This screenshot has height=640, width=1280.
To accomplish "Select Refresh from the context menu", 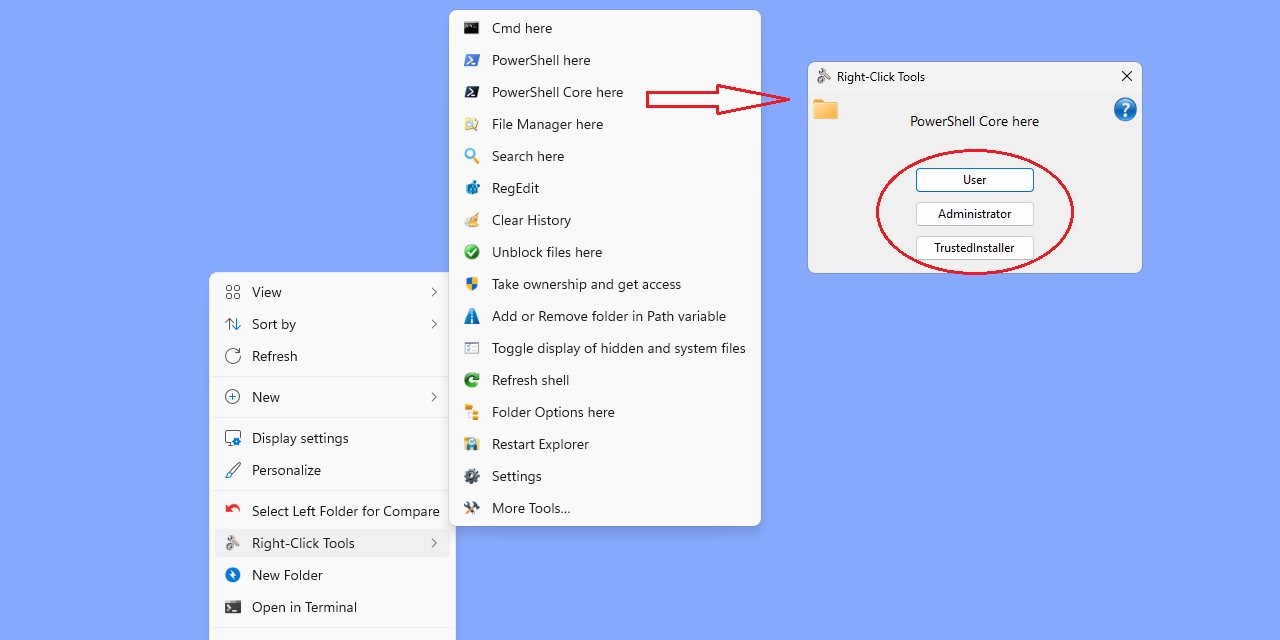I will [332, 356].
